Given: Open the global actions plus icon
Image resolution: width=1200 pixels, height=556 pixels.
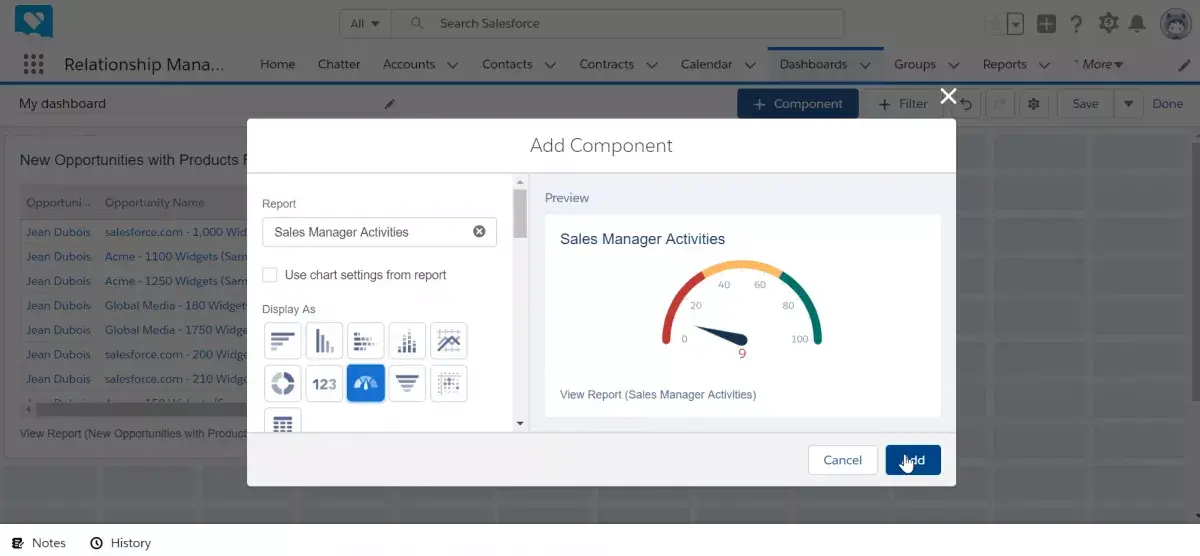Looking at the screenshot, I should point(1046,24).
